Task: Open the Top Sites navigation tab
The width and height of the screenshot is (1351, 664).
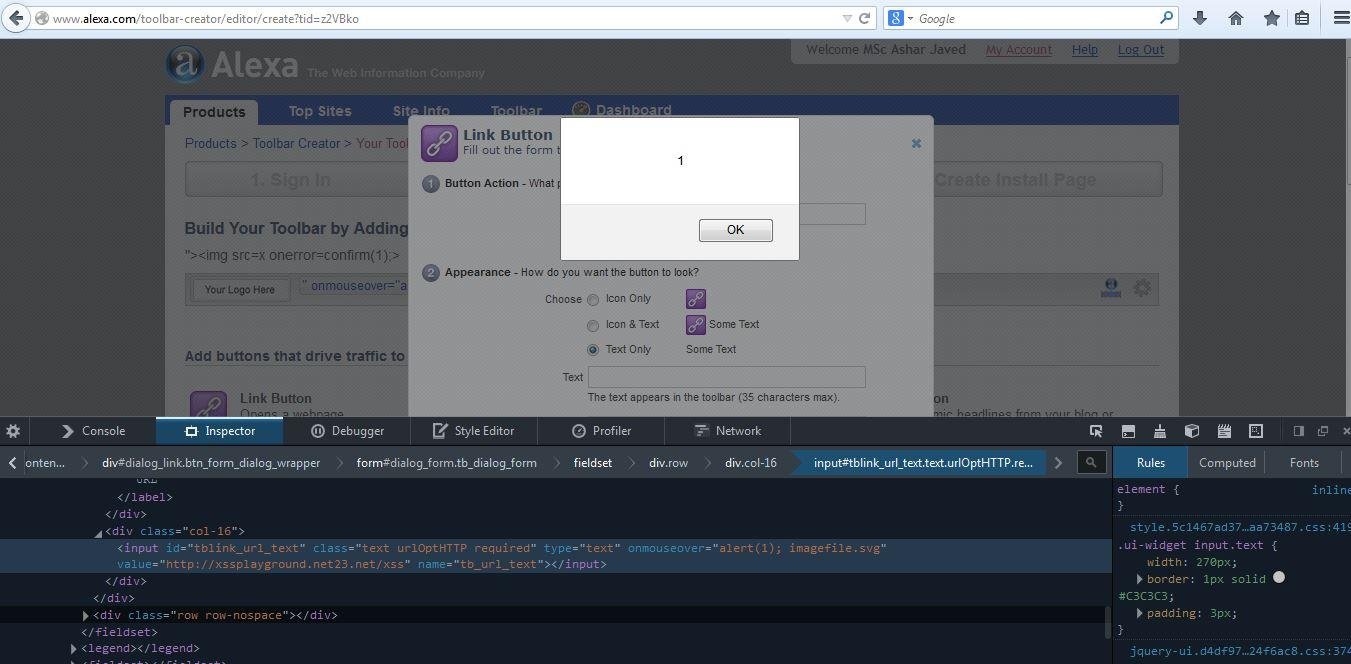Action: (320, 111)
